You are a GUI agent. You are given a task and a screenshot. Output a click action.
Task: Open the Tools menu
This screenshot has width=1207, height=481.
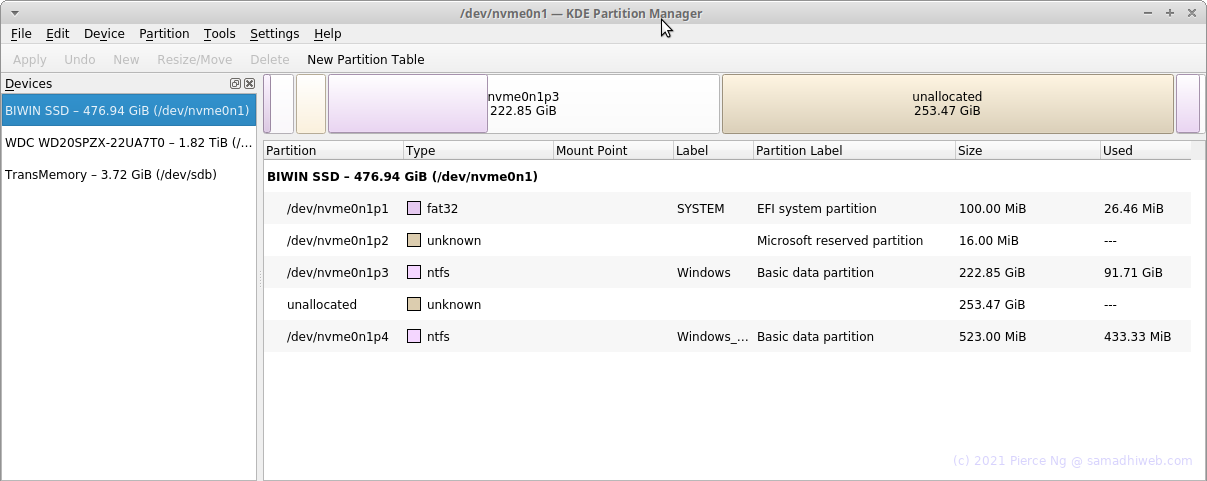[x=219, y=34]
